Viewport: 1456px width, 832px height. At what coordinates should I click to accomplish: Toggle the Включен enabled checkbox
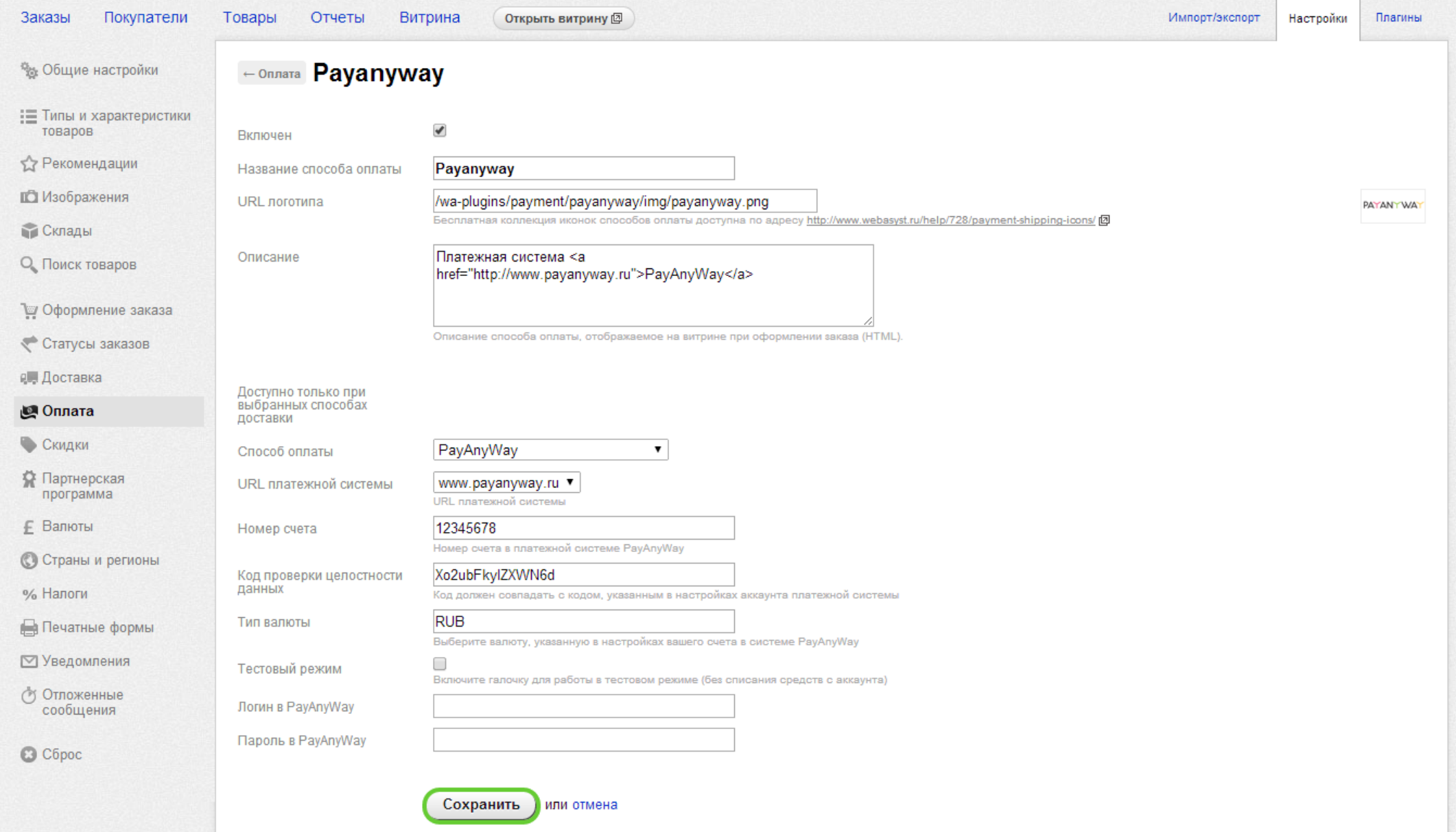click(440, 130)
